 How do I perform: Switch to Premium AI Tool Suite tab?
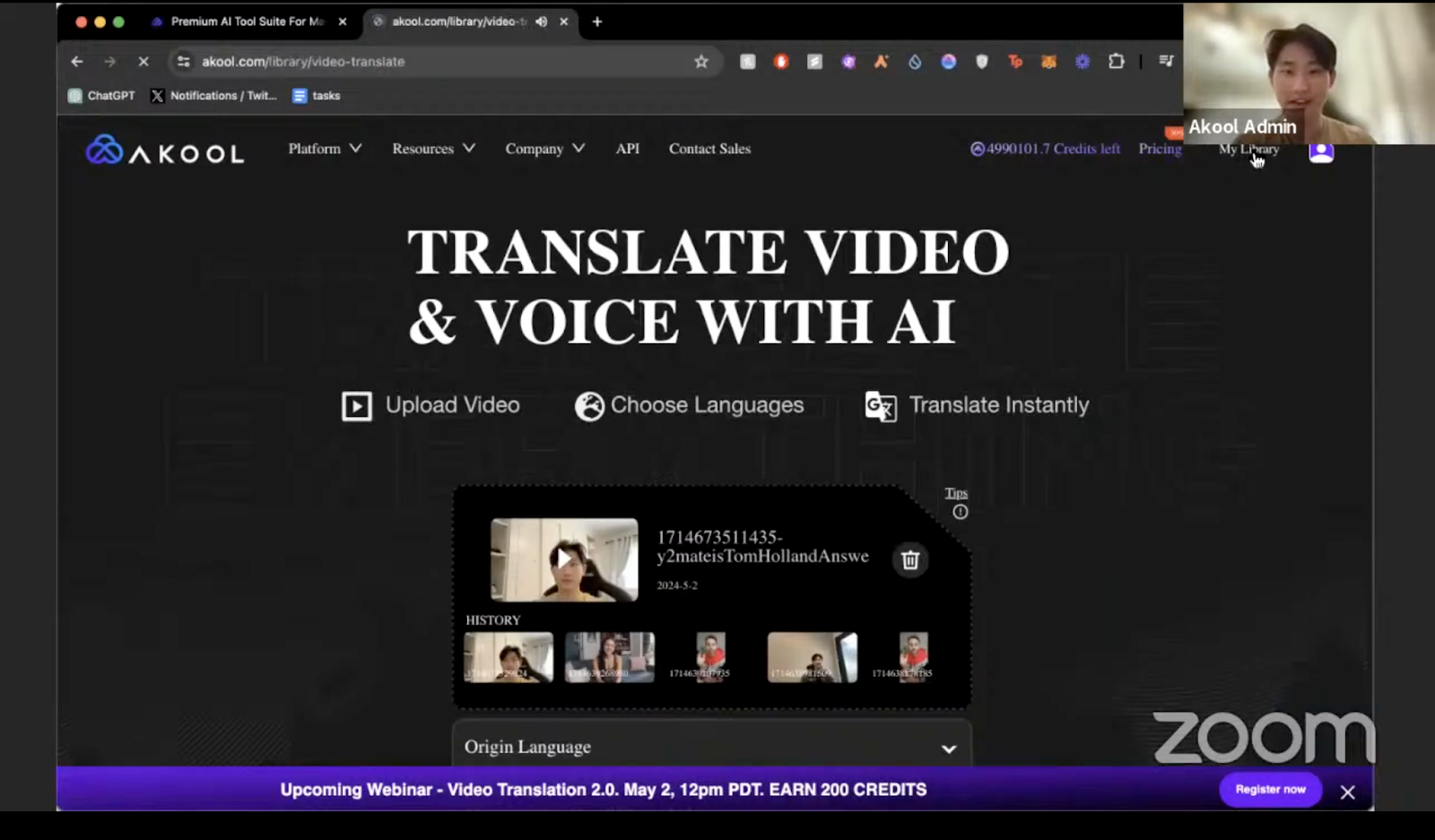coord(248,22)
